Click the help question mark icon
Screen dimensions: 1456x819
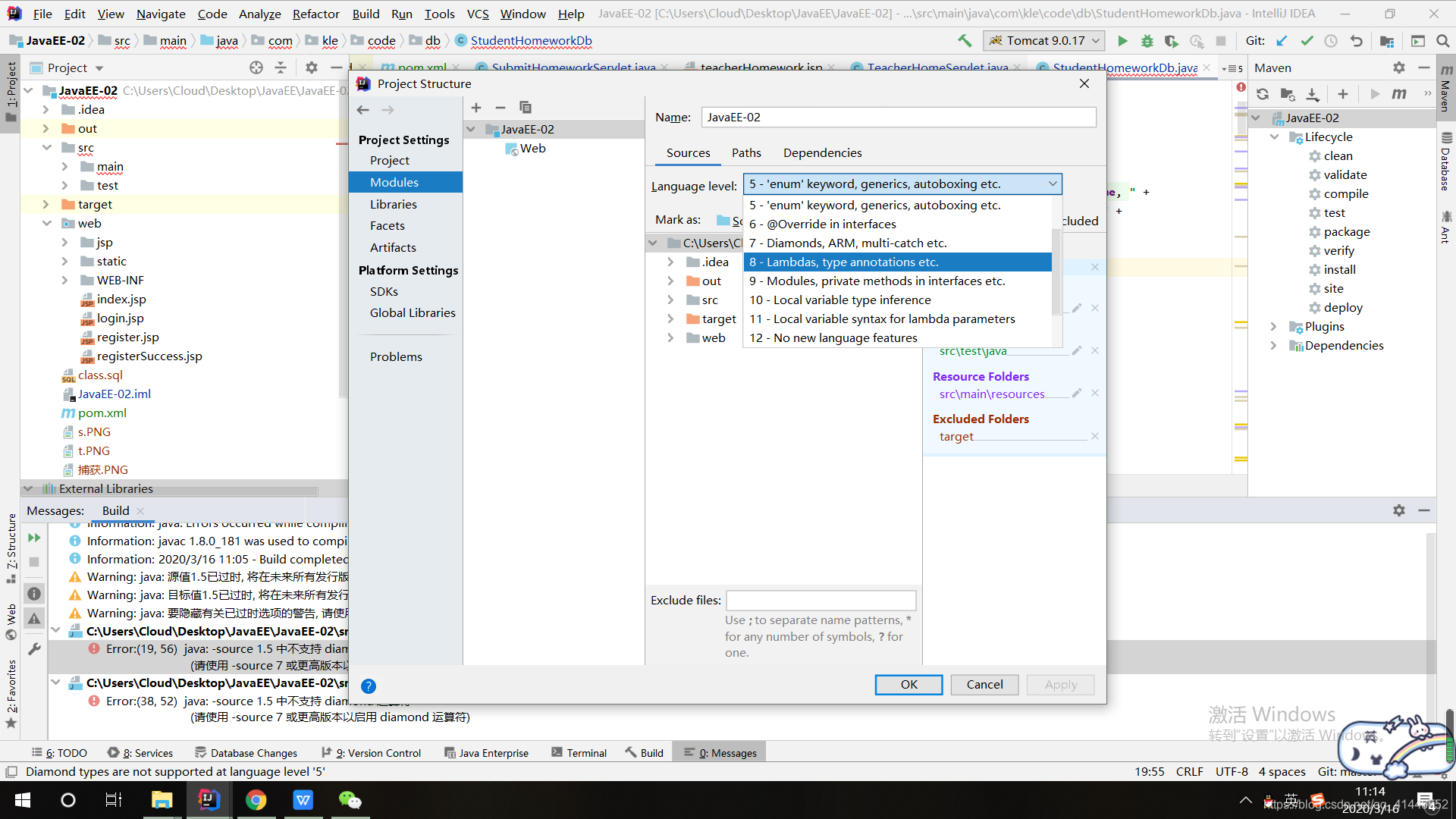click(x=369, y=686)
